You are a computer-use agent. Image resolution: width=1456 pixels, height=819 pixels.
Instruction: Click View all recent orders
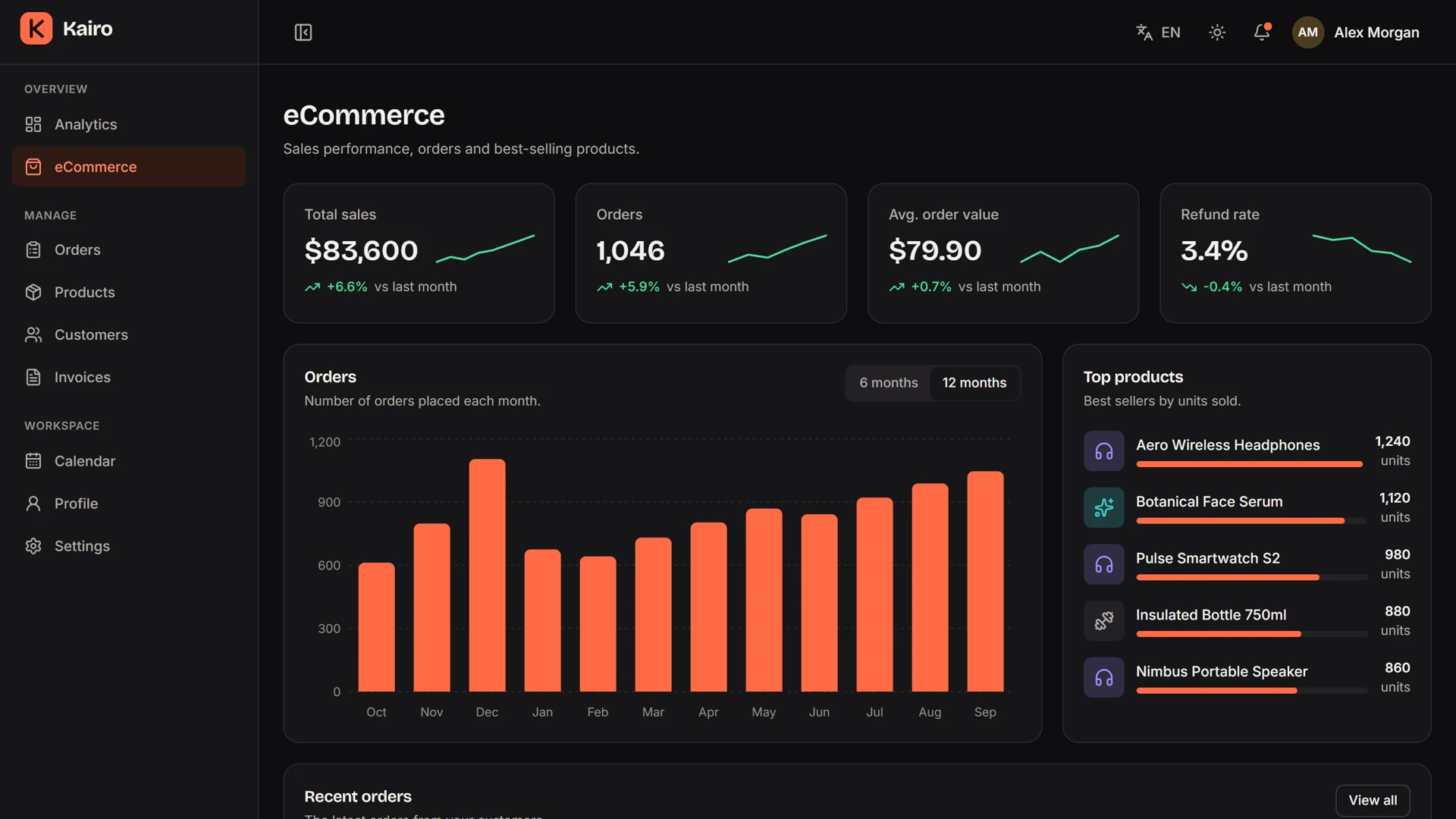pyautogui.click(x=1373, y=800)
